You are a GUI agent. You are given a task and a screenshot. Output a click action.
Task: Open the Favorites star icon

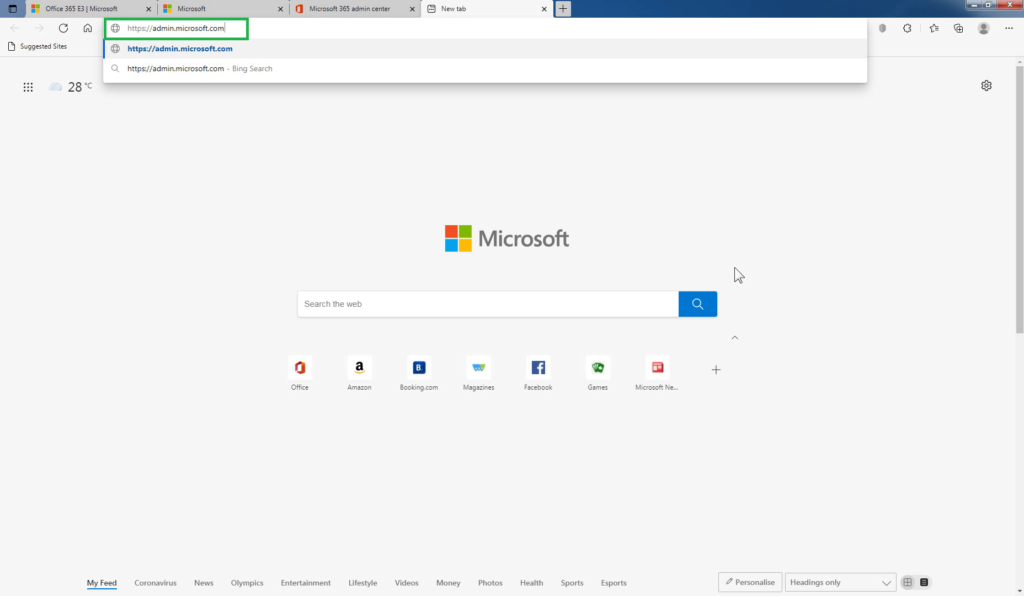tap(934, 28)
